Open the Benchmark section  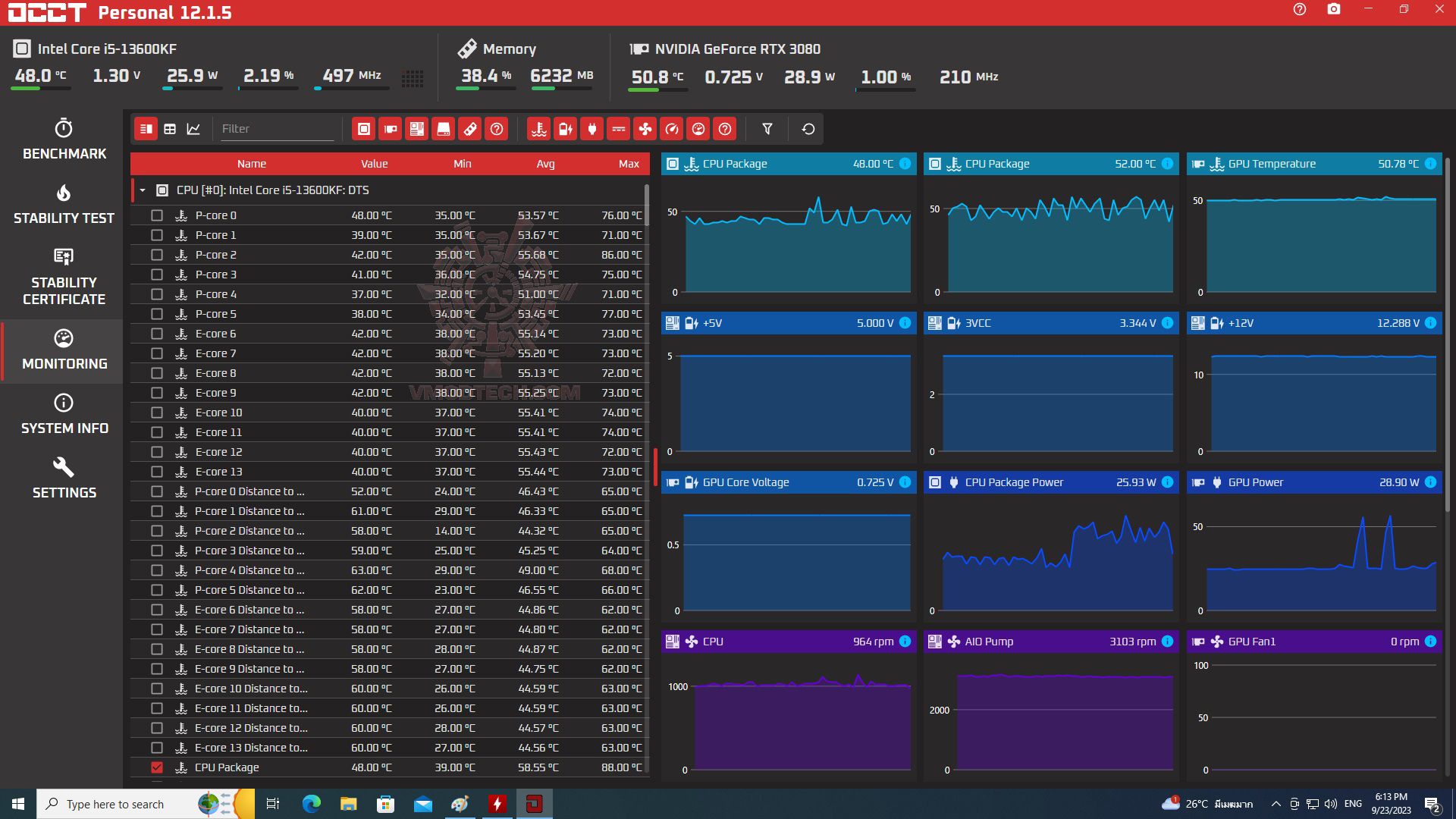click(x=64, y=140)
